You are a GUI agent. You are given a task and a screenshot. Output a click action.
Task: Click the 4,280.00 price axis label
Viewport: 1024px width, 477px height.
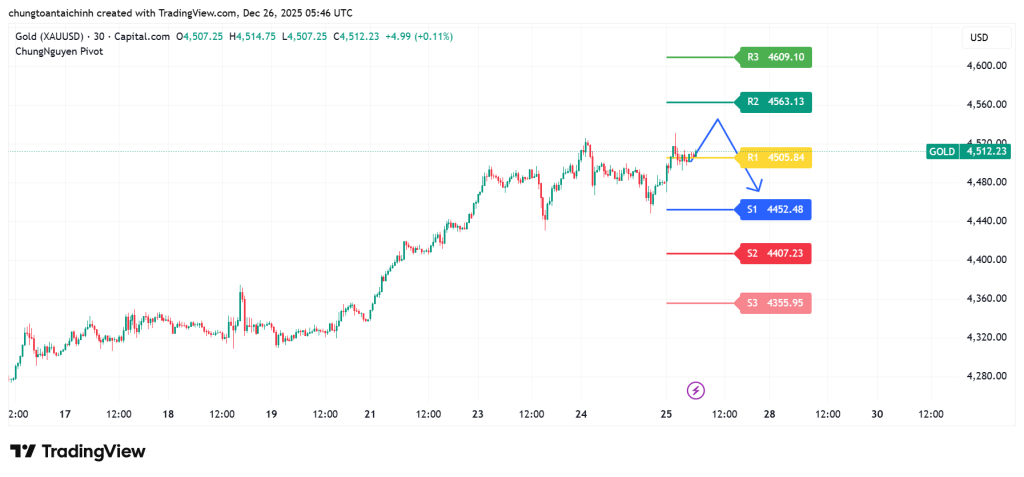(985, 376)
